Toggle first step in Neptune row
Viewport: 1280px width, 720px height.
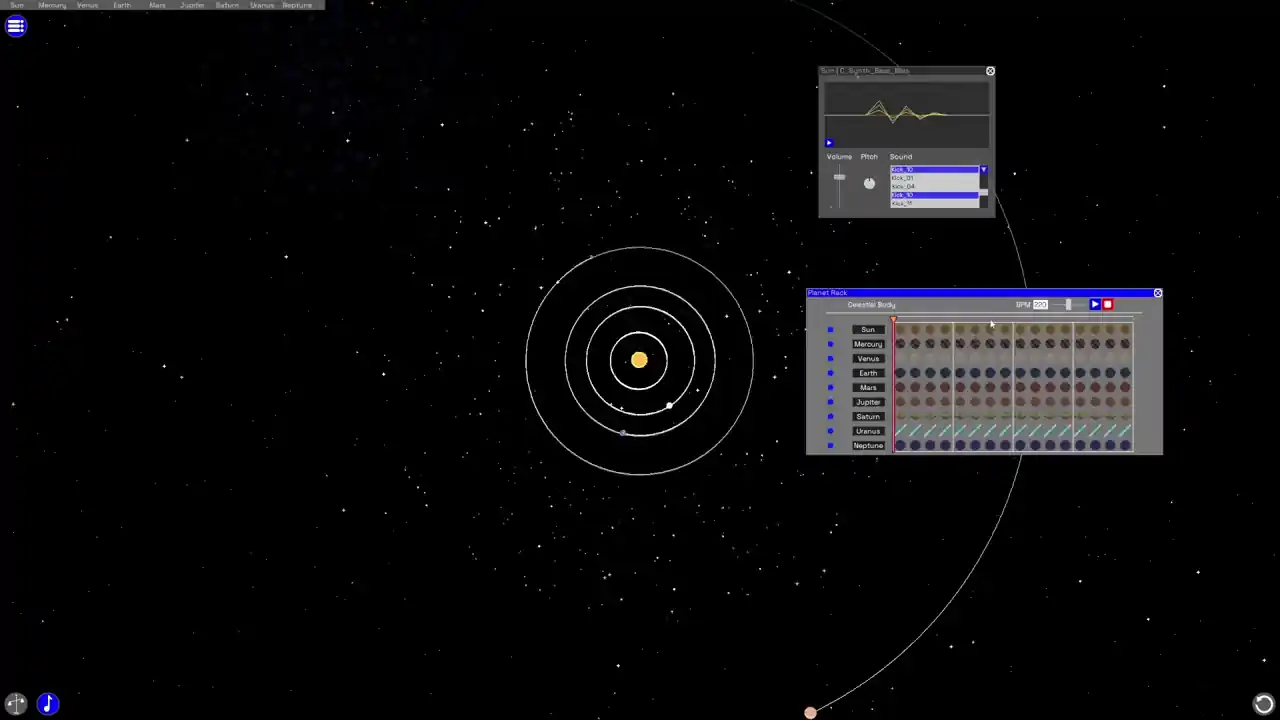900,445
